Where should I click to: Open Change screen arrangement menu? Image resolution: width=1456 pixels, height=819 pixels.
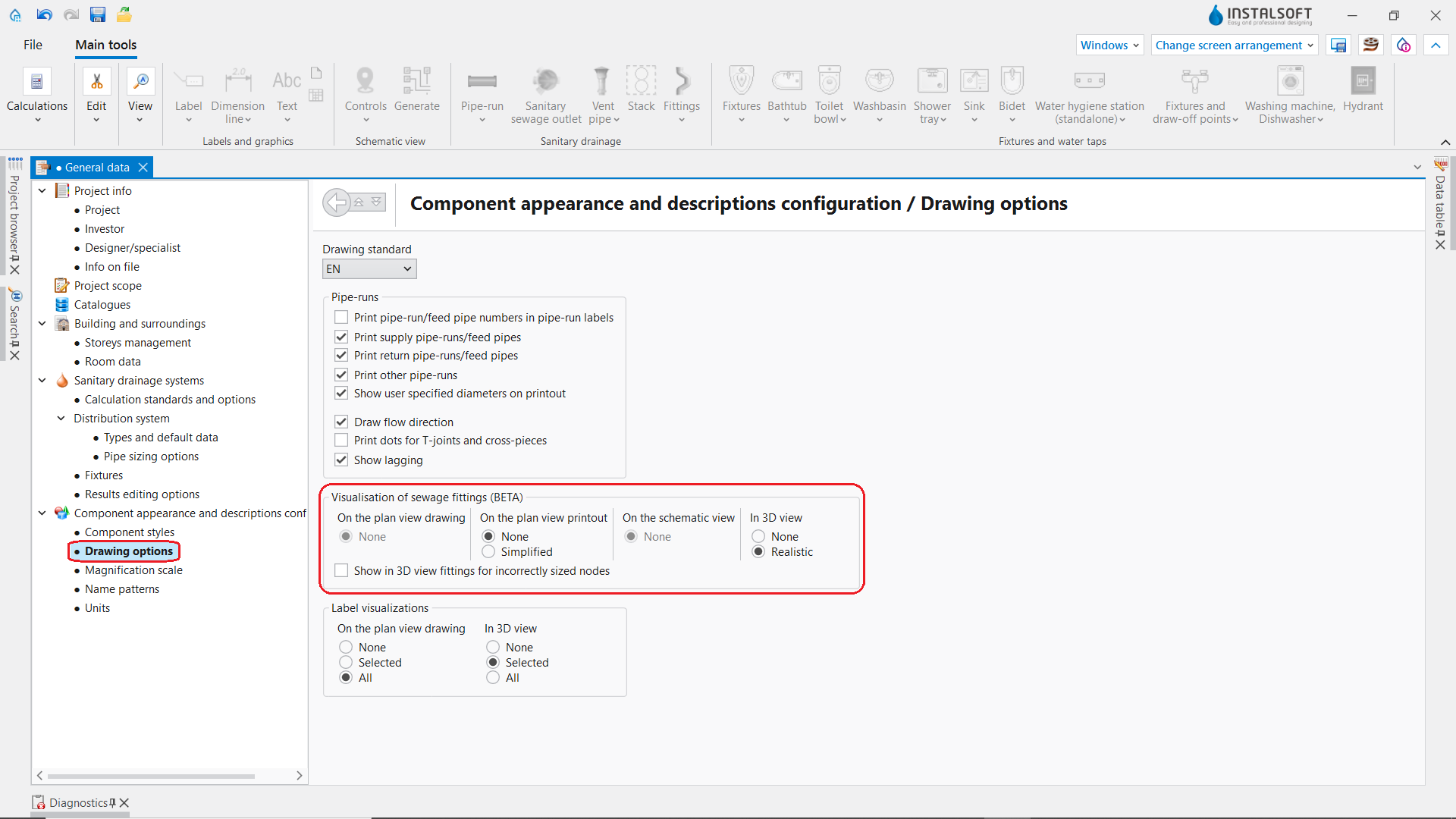(1234, 45)
